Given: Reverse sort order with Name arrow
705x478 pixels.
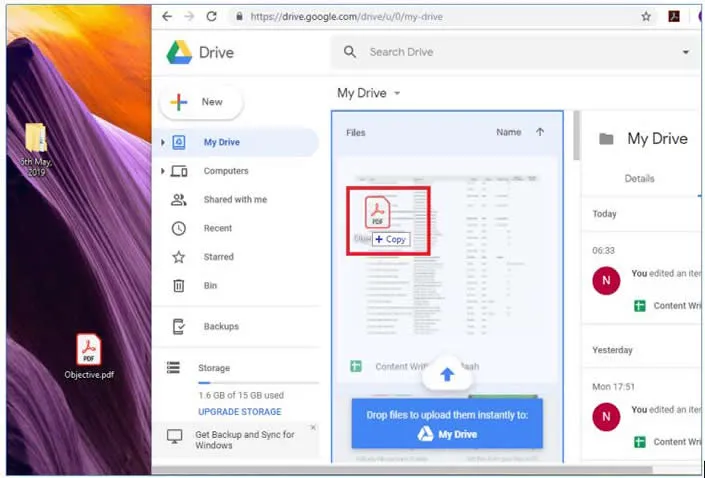Looking at the screenshot, I should tap(540, 132).
